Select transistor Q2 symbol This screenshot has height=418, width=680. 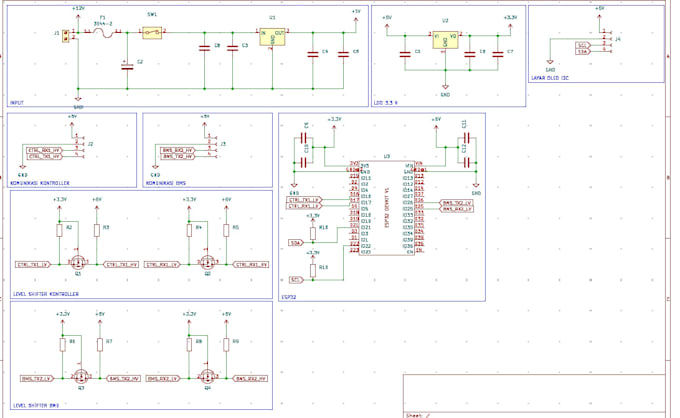pos(207,262)
